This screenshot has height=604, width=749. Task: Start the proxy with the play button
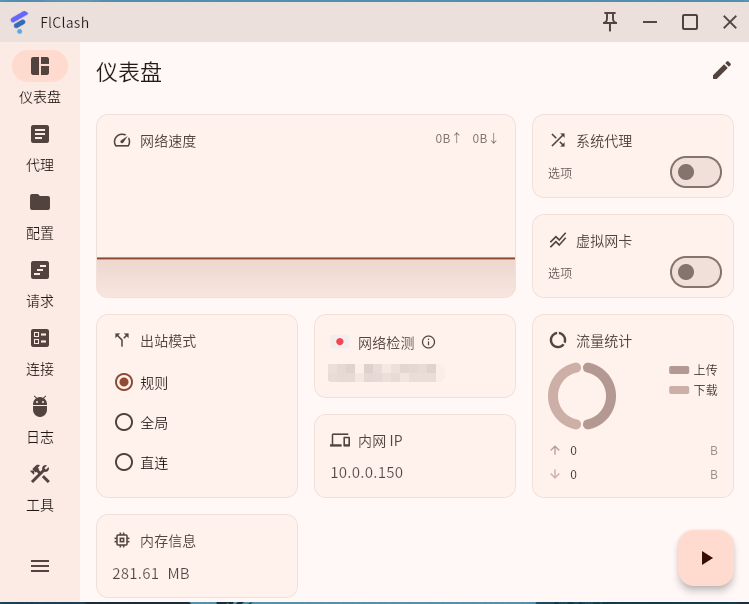706,558
